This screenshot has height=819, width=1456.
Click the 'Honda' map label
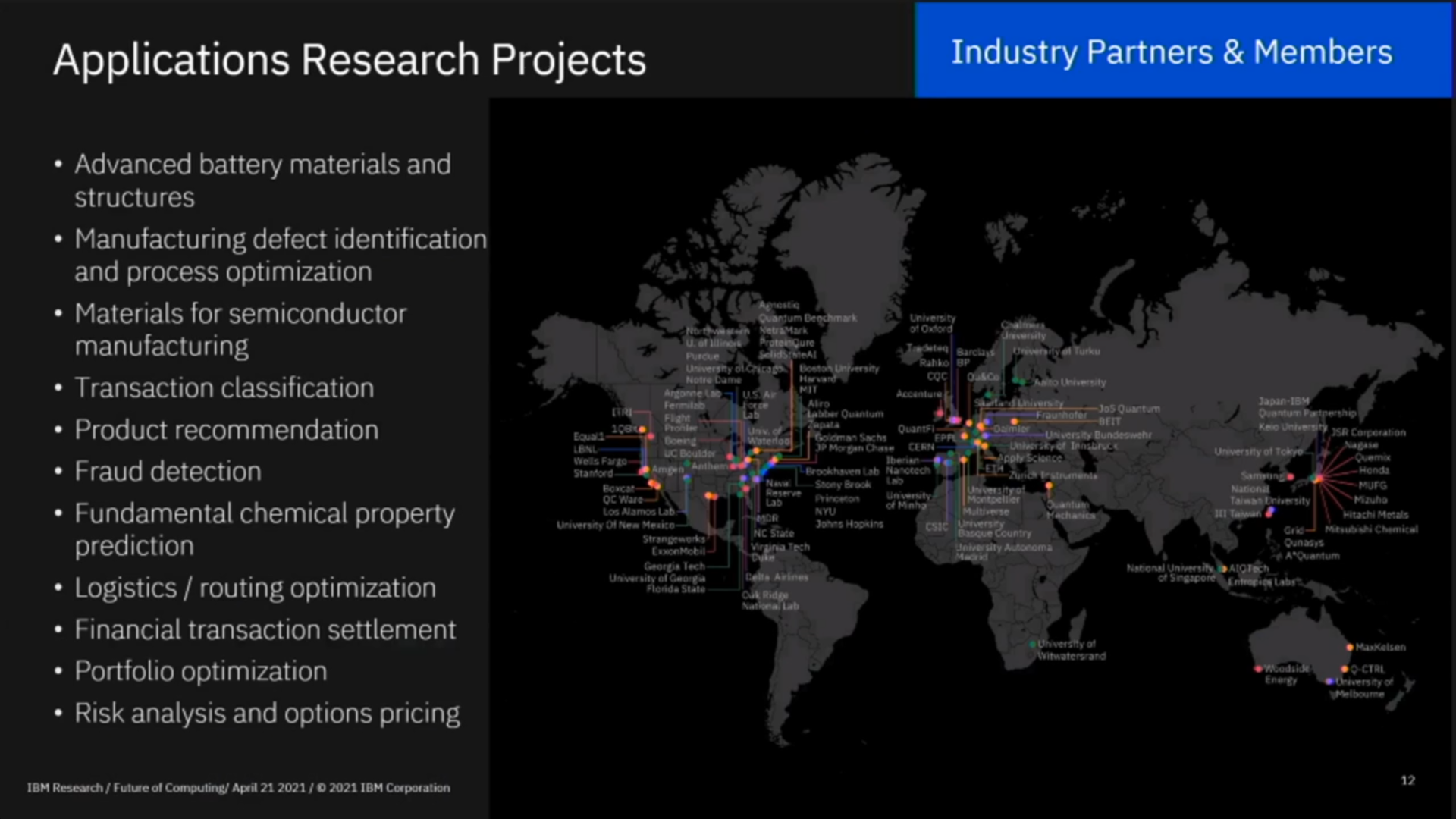point(1373,469)
